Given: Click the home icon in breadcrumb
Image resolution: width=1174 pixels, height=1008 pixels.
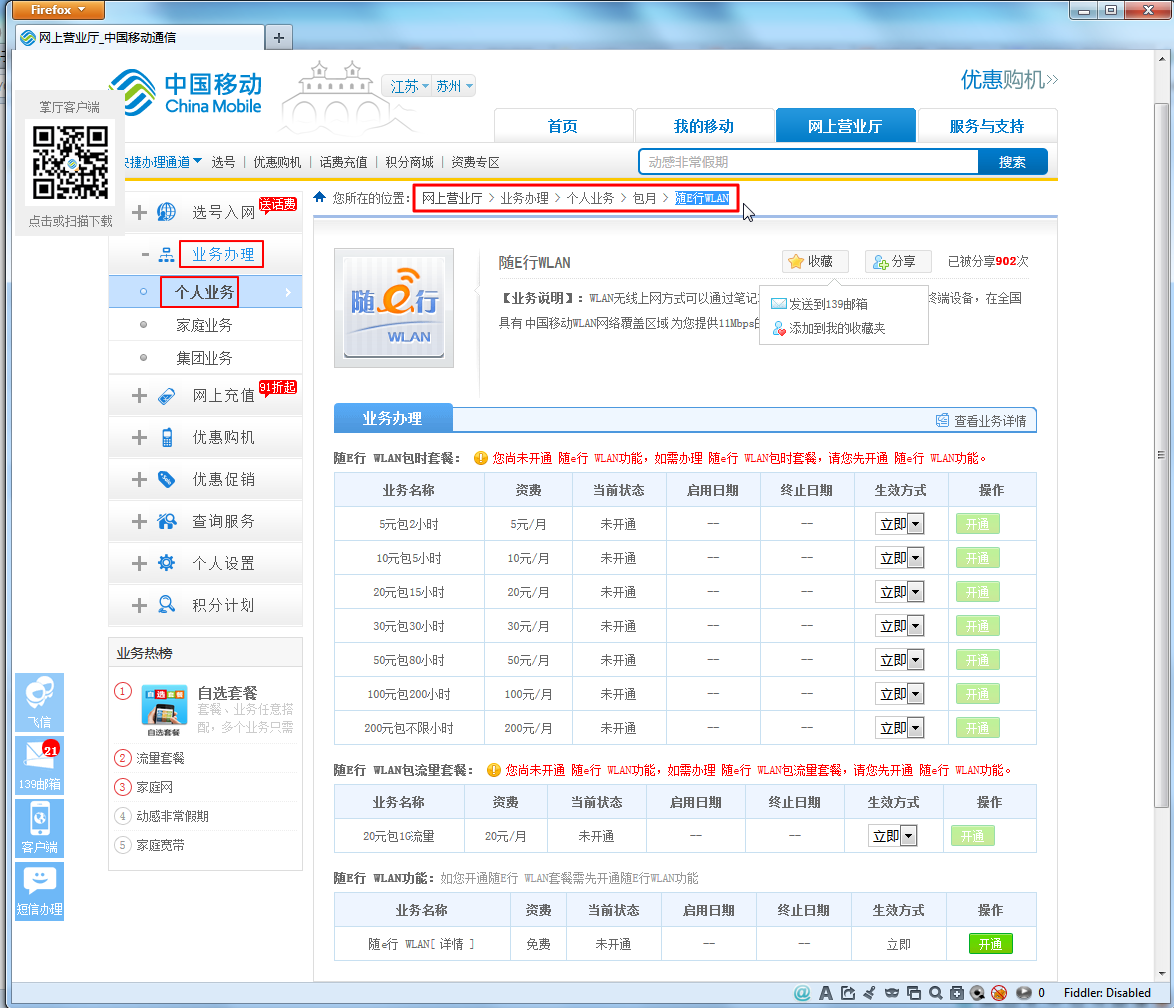Looking at the screenshot, I should click(320, 198).
